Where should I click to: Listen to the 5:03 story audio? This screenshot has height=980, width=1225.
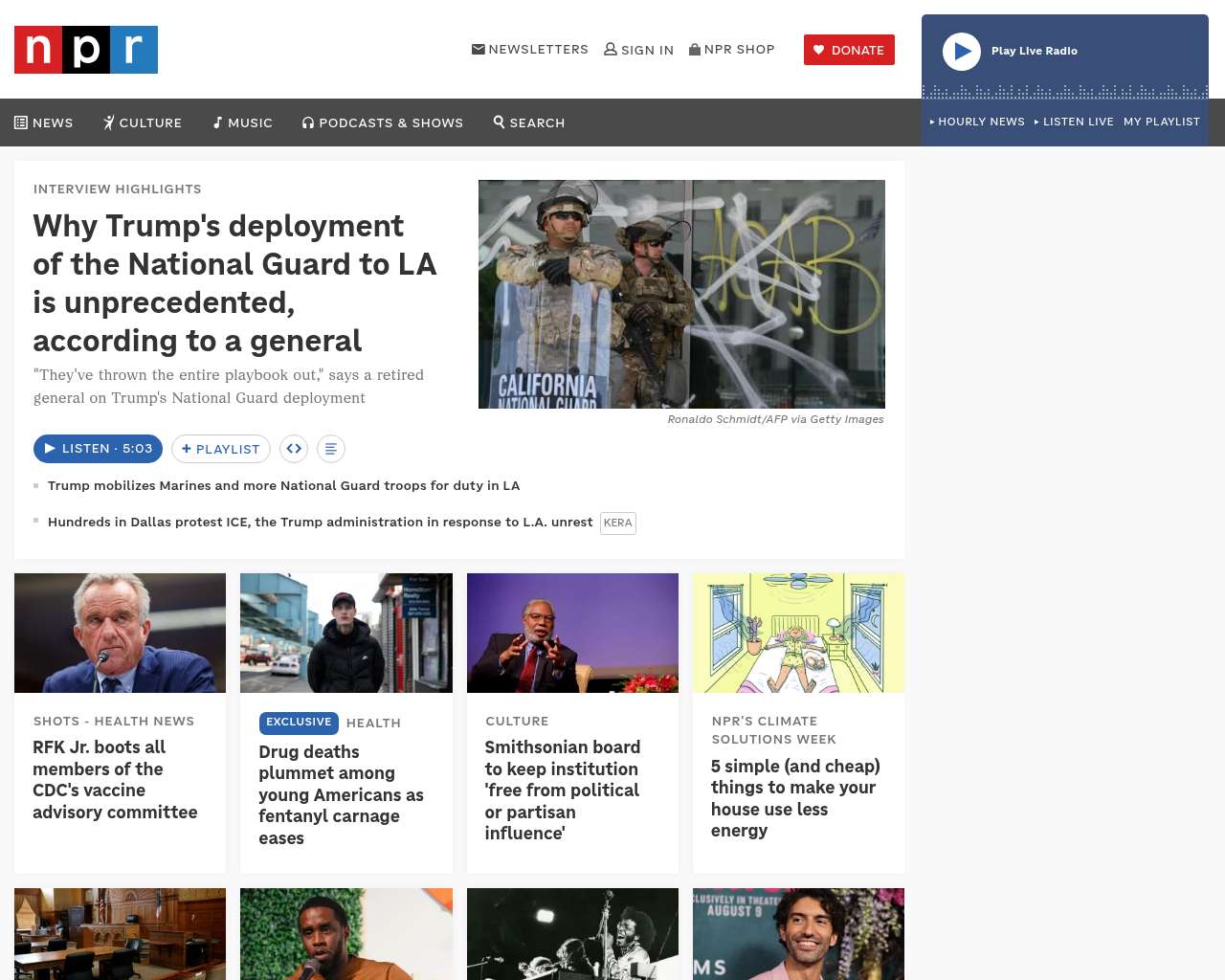coord(98,449)
